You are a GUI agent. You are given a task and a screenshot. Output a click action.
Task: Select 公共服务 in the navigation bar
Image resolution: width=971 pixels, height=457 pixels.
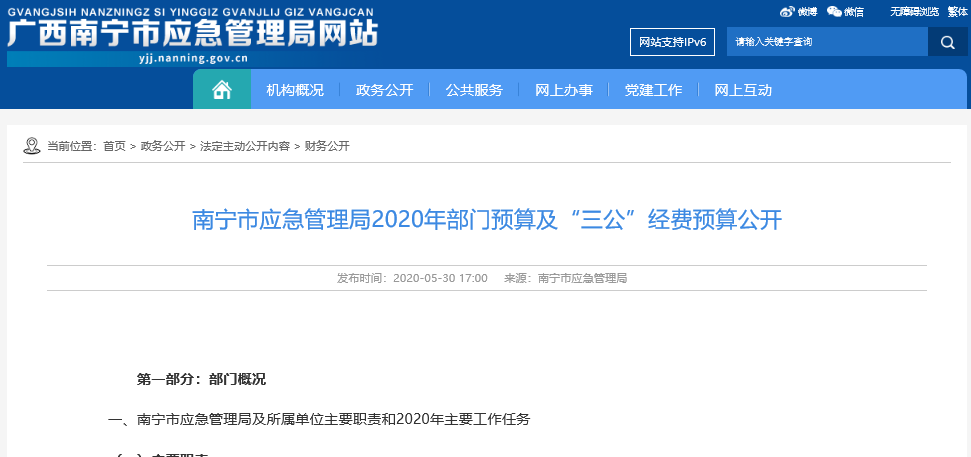click(474, 90)
